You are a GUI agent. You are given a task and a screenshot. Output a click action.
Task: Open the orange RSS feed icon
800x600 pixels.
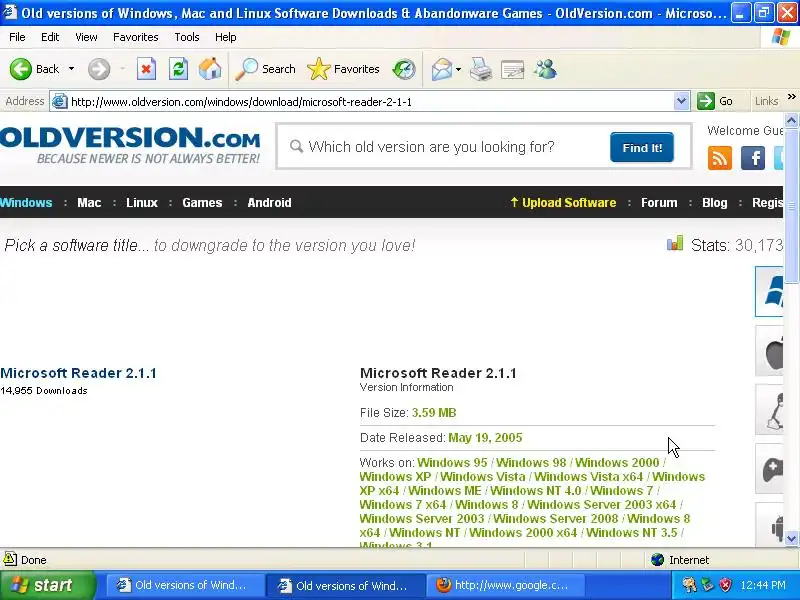pos(720,158)
